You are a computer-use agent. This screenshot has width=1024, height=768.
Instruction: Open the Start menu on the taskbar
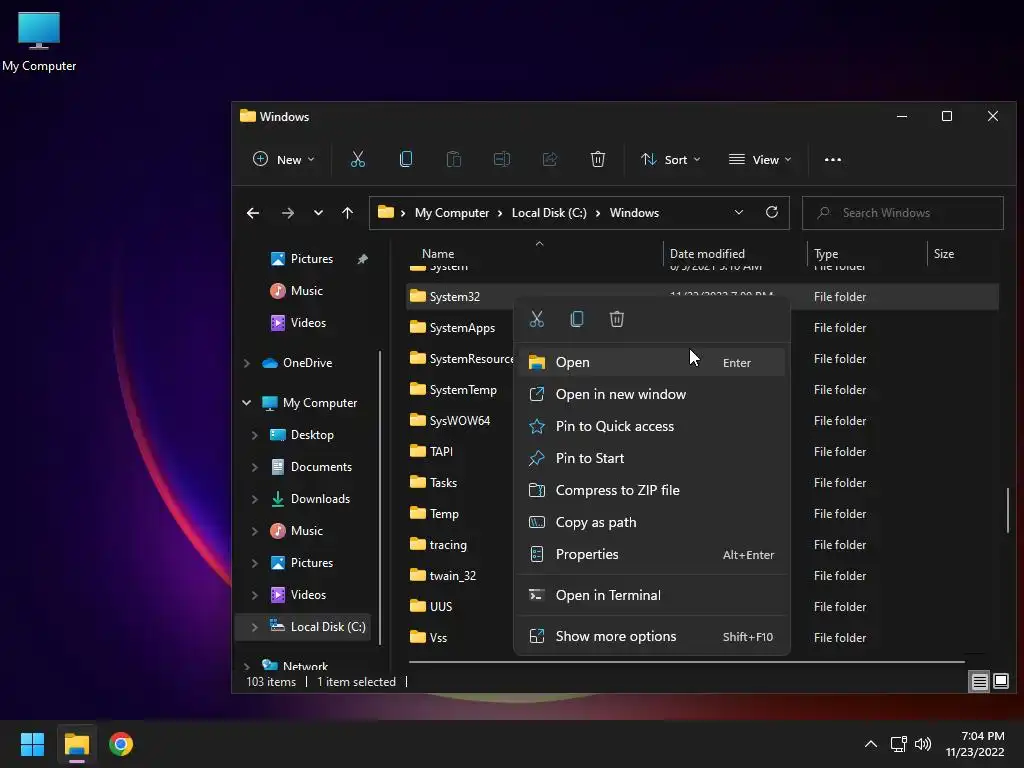(32, 744)
